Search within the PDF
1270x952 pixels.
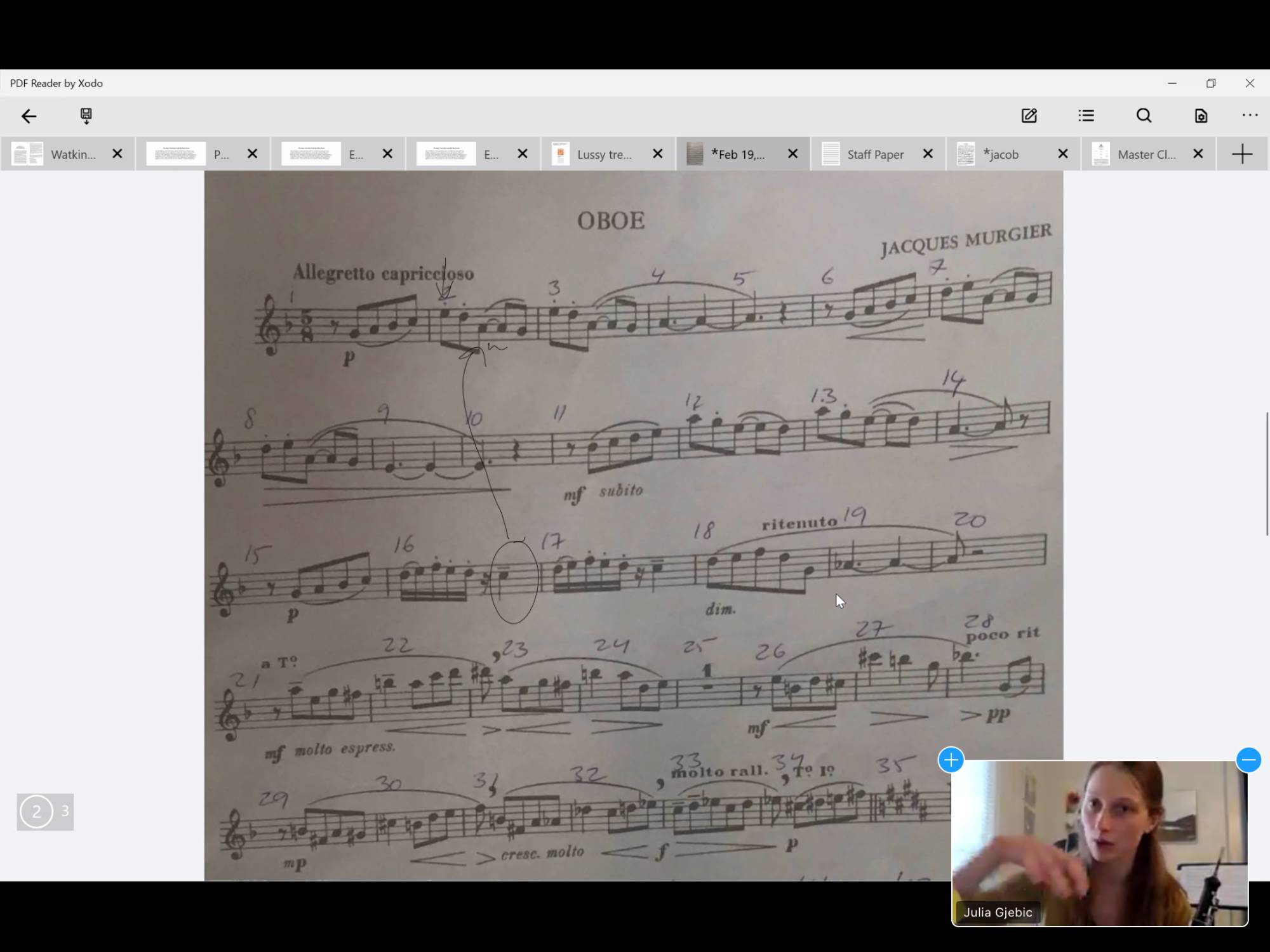1144,116
